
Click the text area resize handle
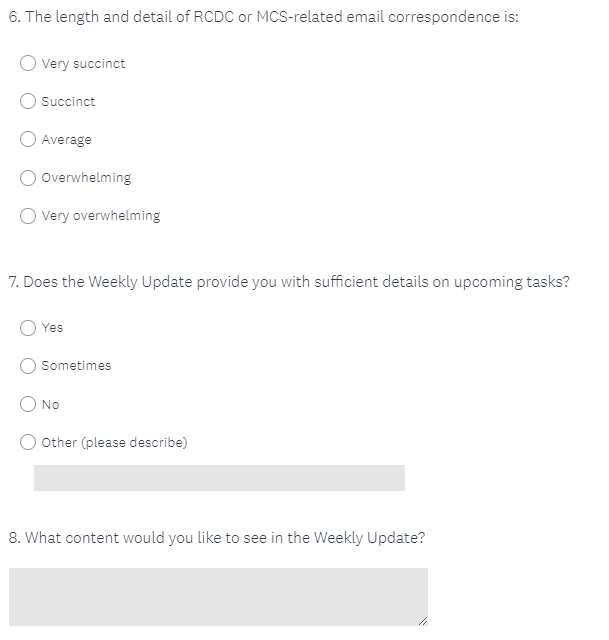pyautogui.click(x=422, y=621)
